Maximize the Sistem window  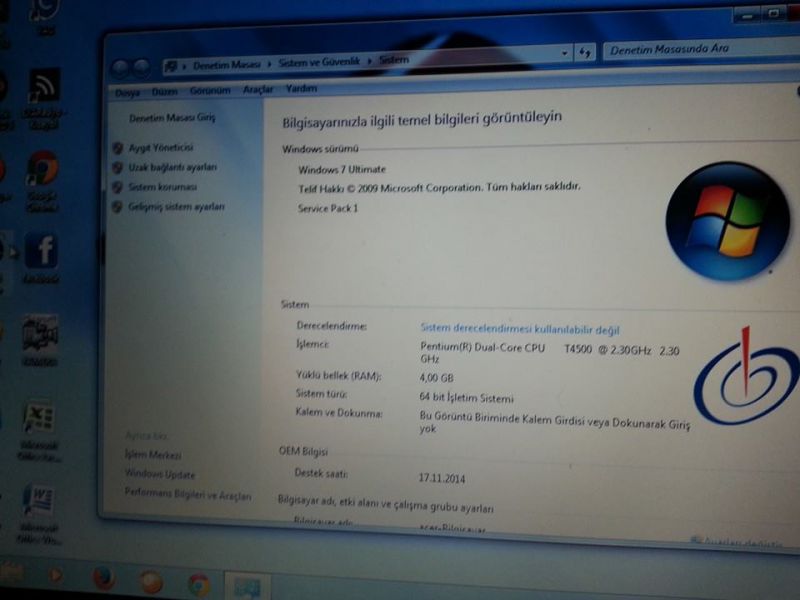pyautogui.click(x=773, y=13)
